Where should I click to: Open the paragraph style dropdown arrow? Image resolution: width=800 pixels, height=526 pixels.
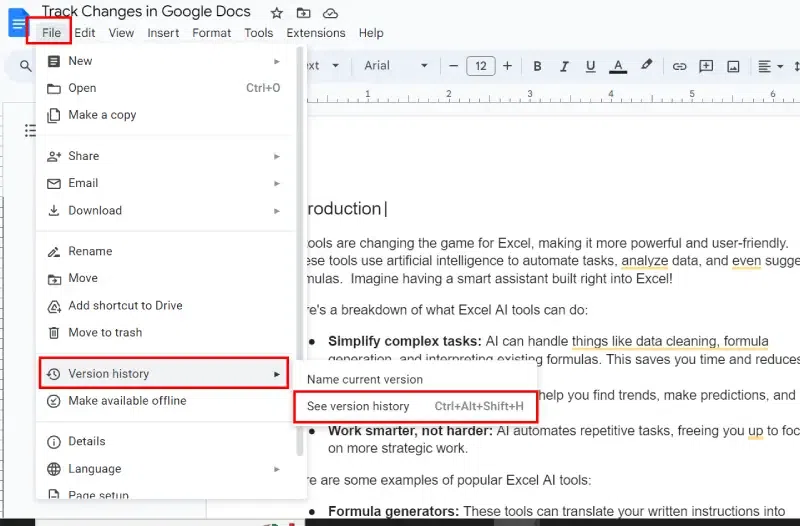335,66
